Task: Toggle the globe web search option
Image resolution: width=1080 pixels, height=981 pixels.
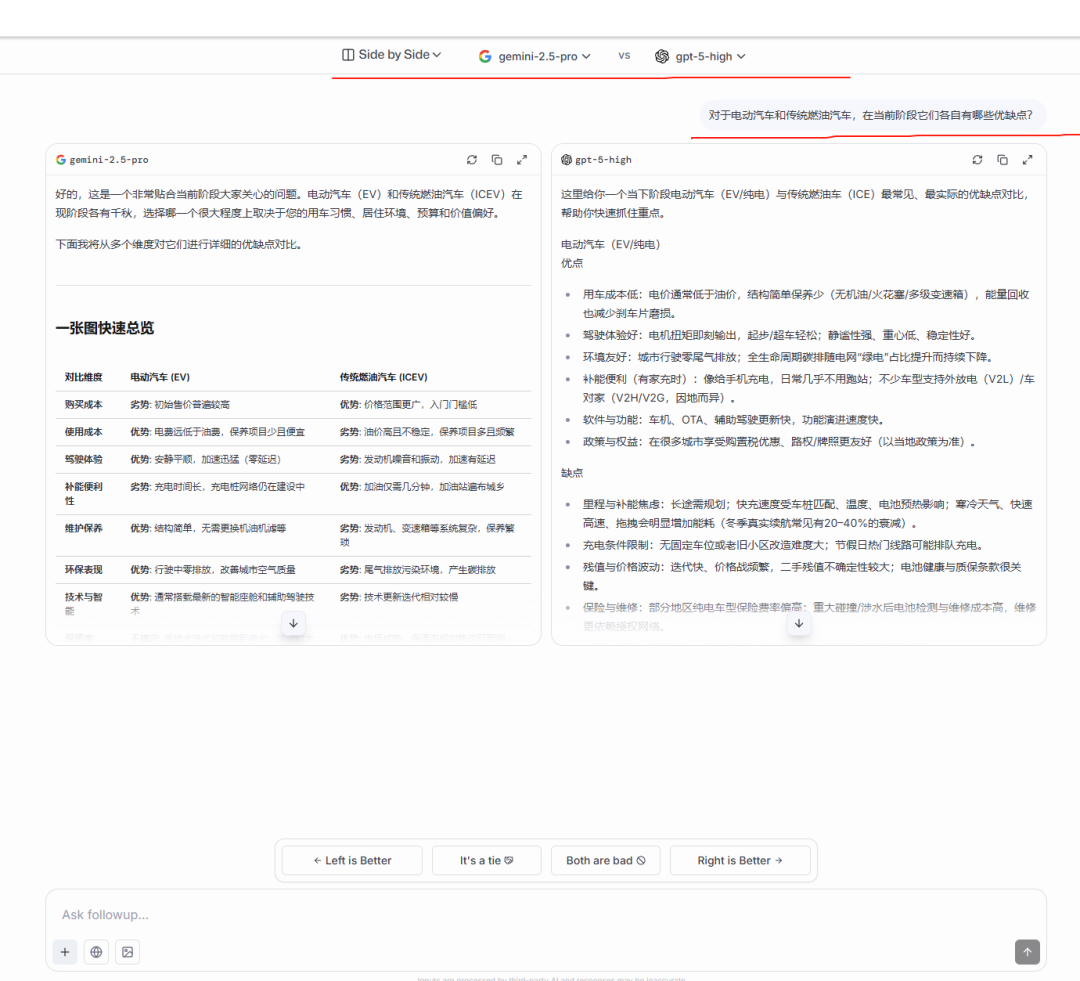Action: 96,952
